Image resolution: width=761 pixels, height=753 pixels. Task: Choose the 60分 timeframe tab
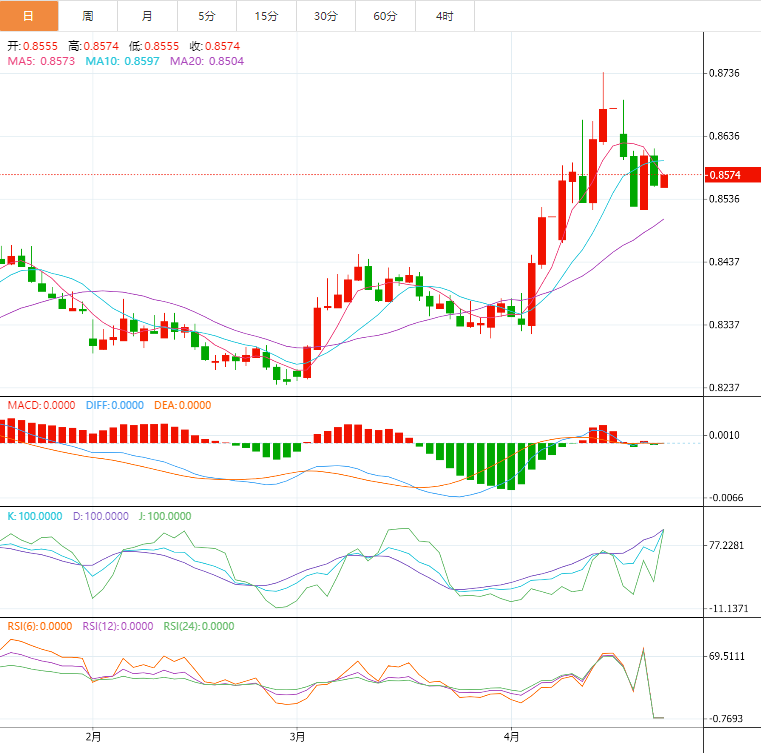coord(385,16)
